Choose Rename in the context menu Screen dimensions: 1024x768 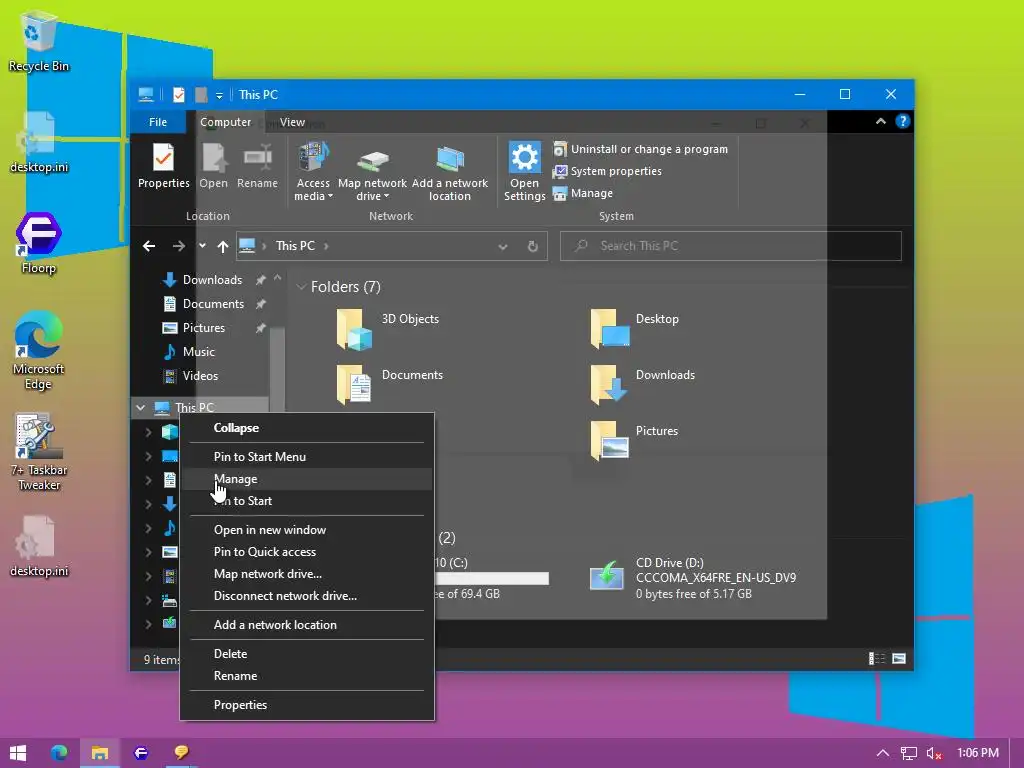[307, 676]
